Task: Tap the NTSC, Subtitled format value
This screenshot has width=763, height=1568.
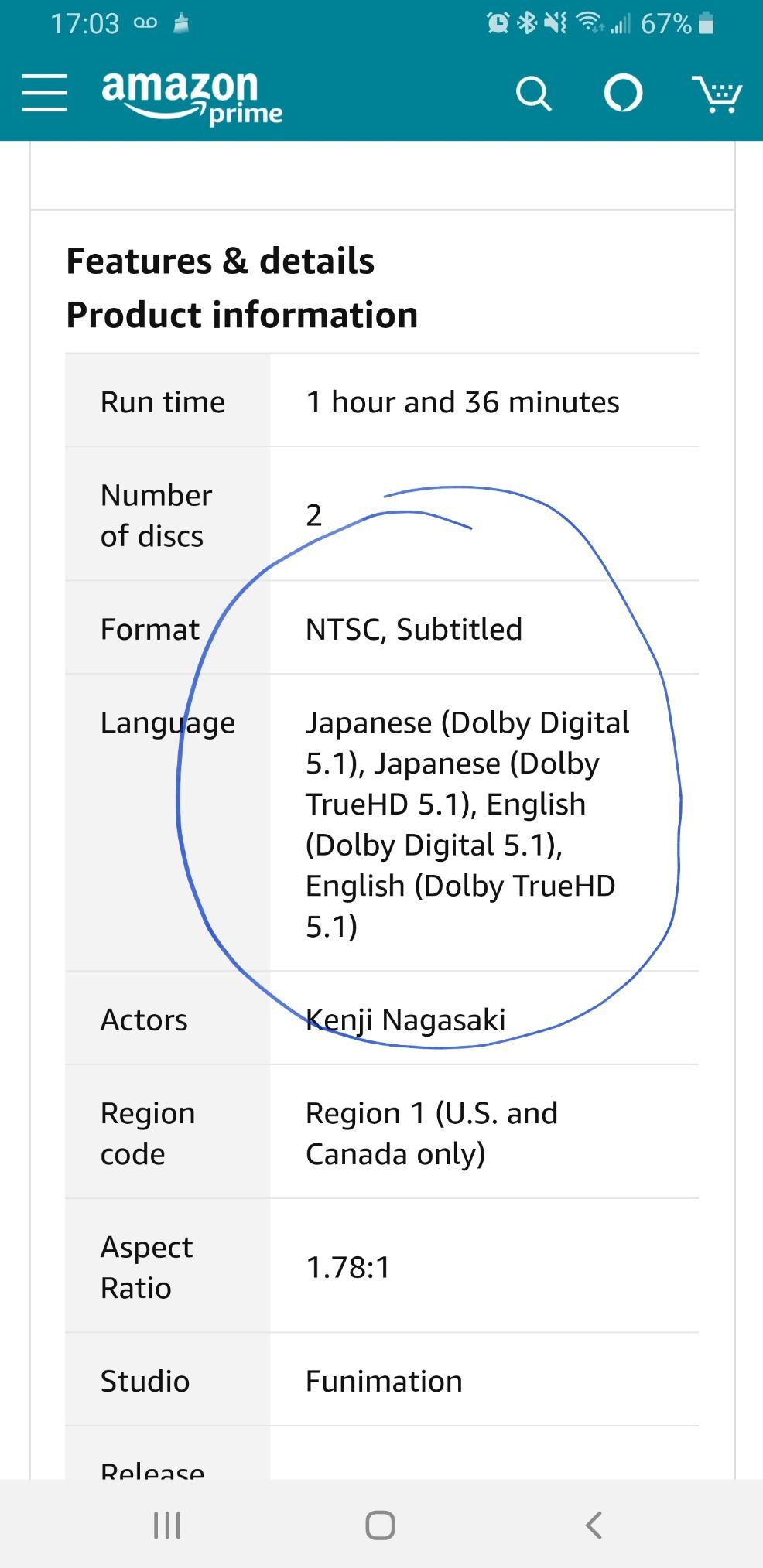Action: point(414,629)
